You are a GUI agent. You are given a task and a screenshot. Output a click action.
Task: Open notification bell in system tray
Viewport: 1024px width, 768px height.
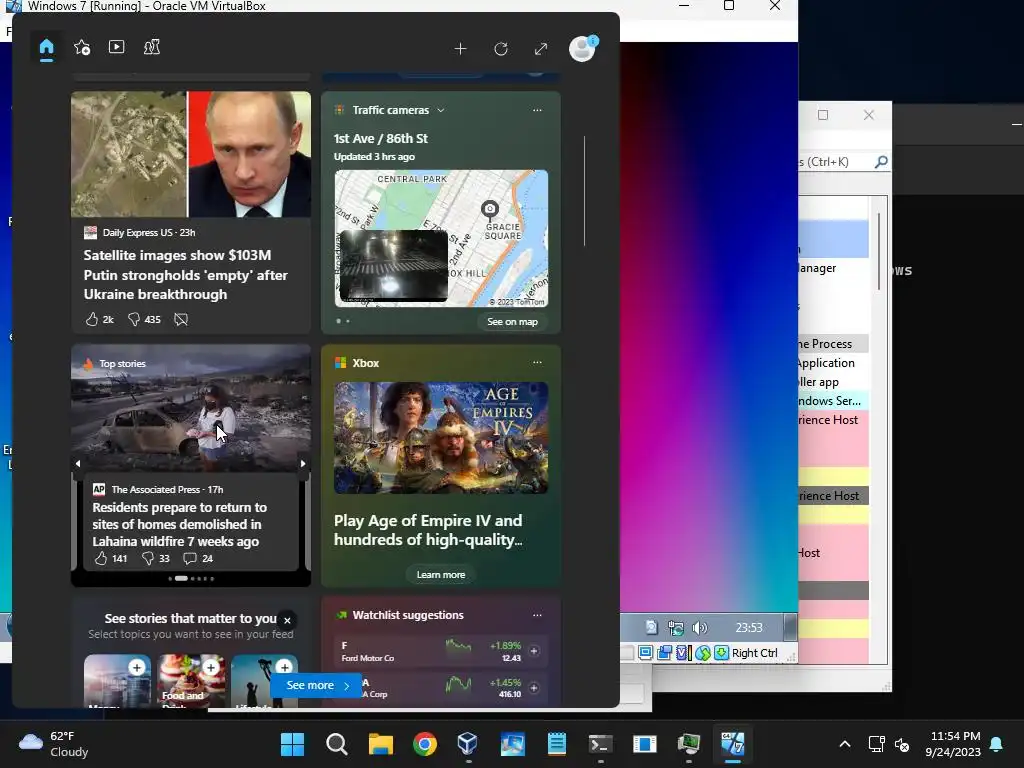click(997, 744)
